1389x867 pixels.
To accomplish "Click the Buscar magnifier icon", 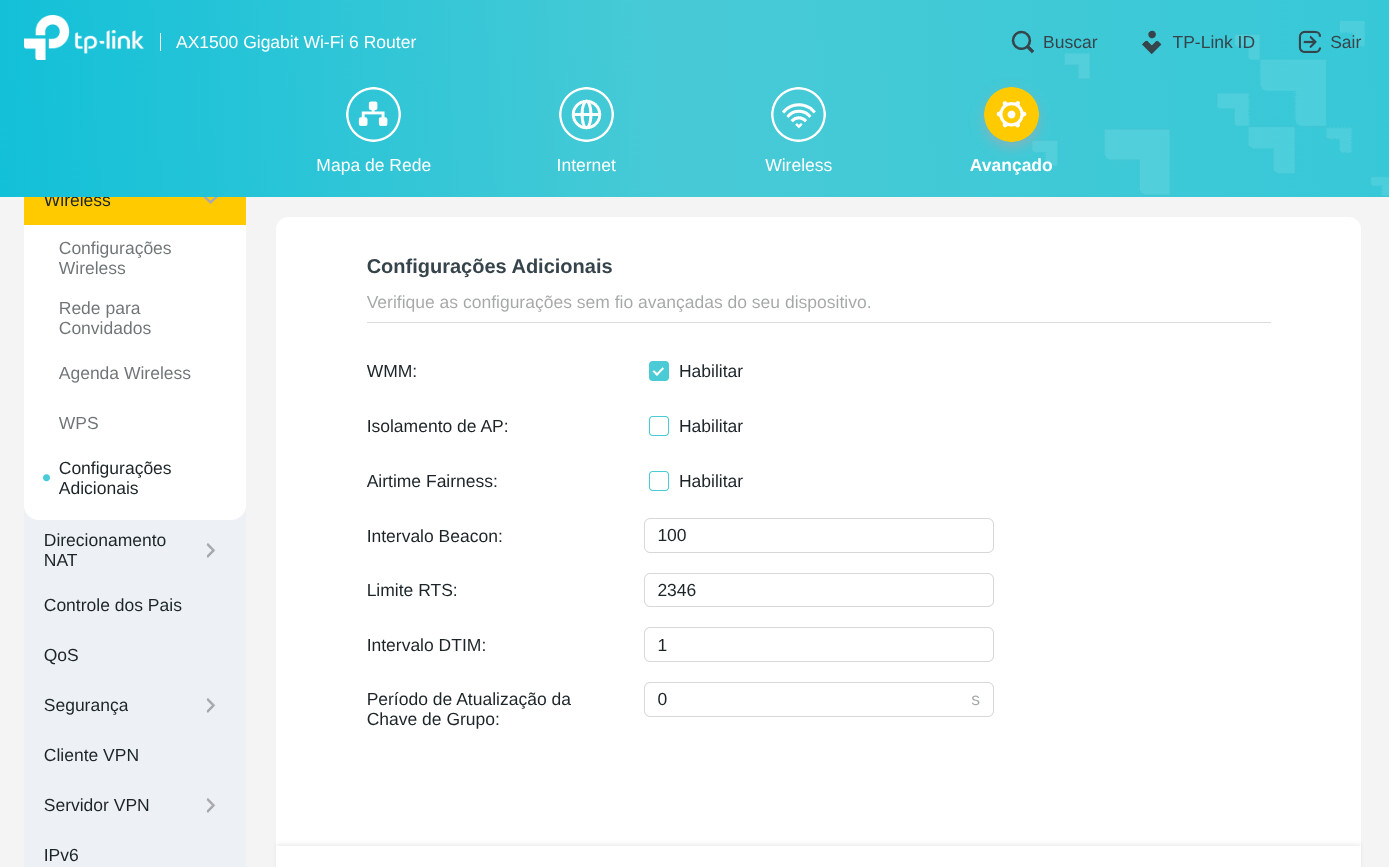I will click(x=1022, y=42).
